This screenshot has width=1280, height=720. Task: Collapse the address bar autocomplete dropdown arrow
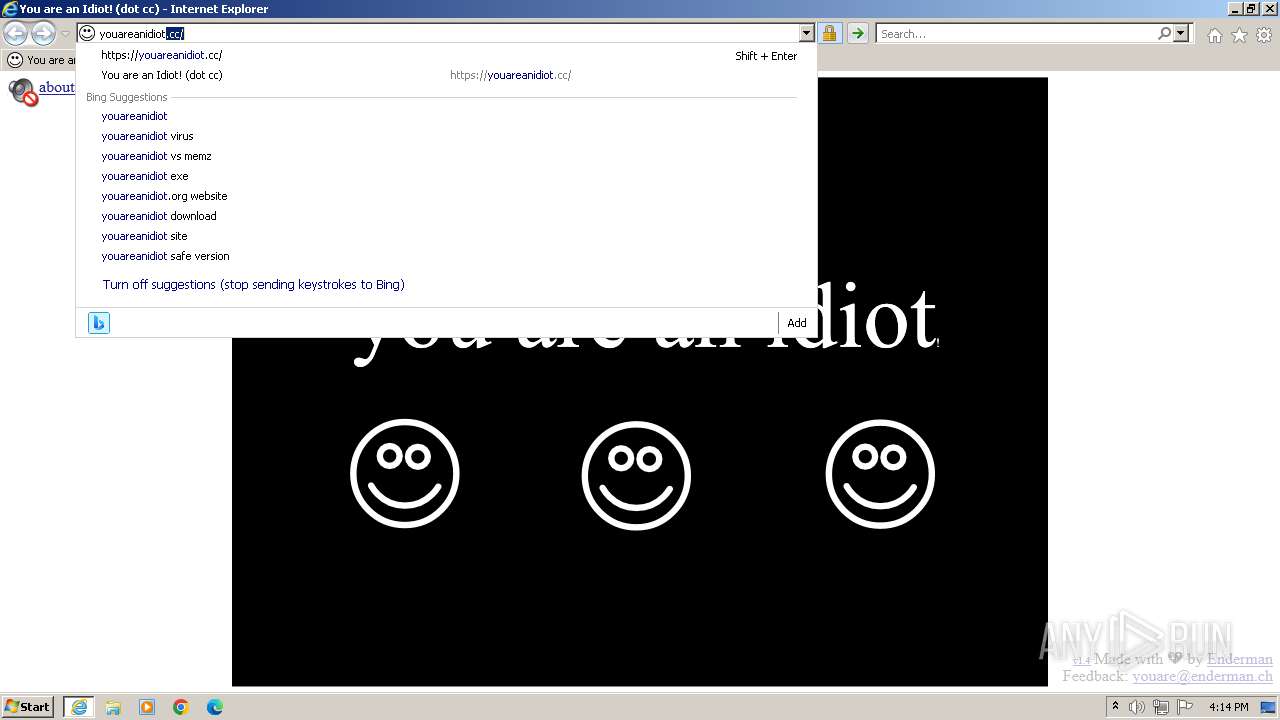[x=807, y=34]
